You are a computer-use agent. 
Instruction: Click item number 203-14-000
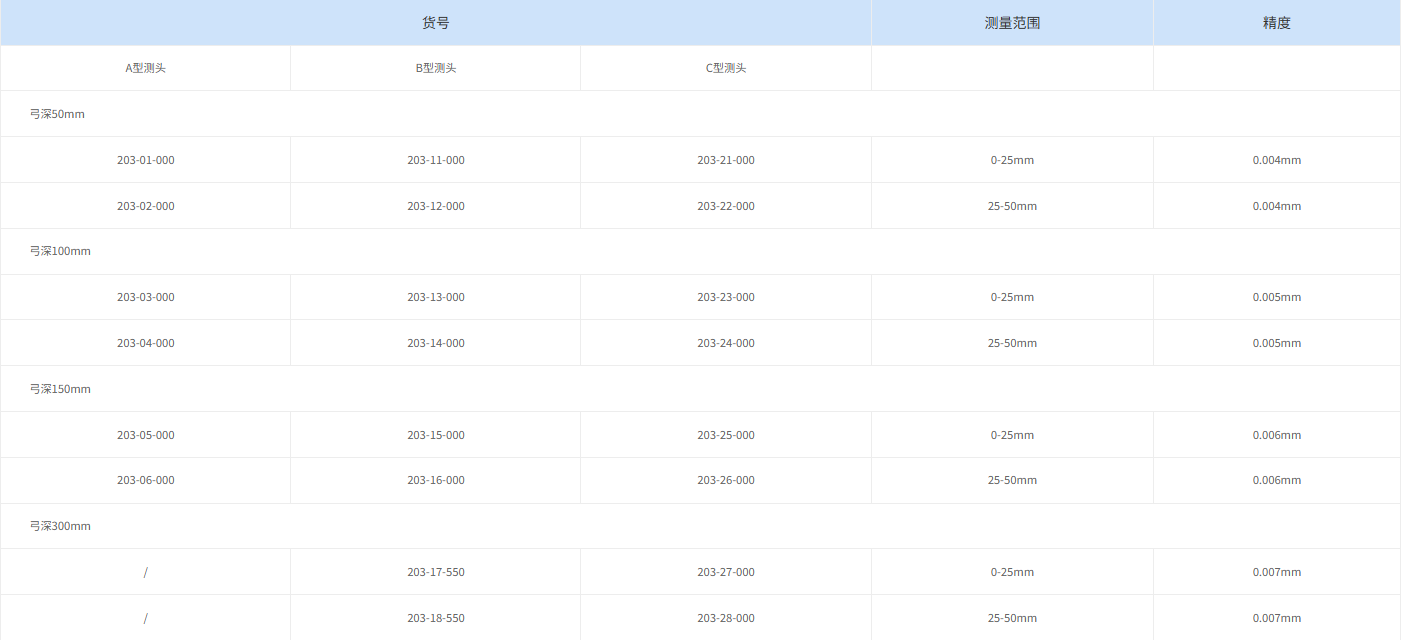point(436,343)
